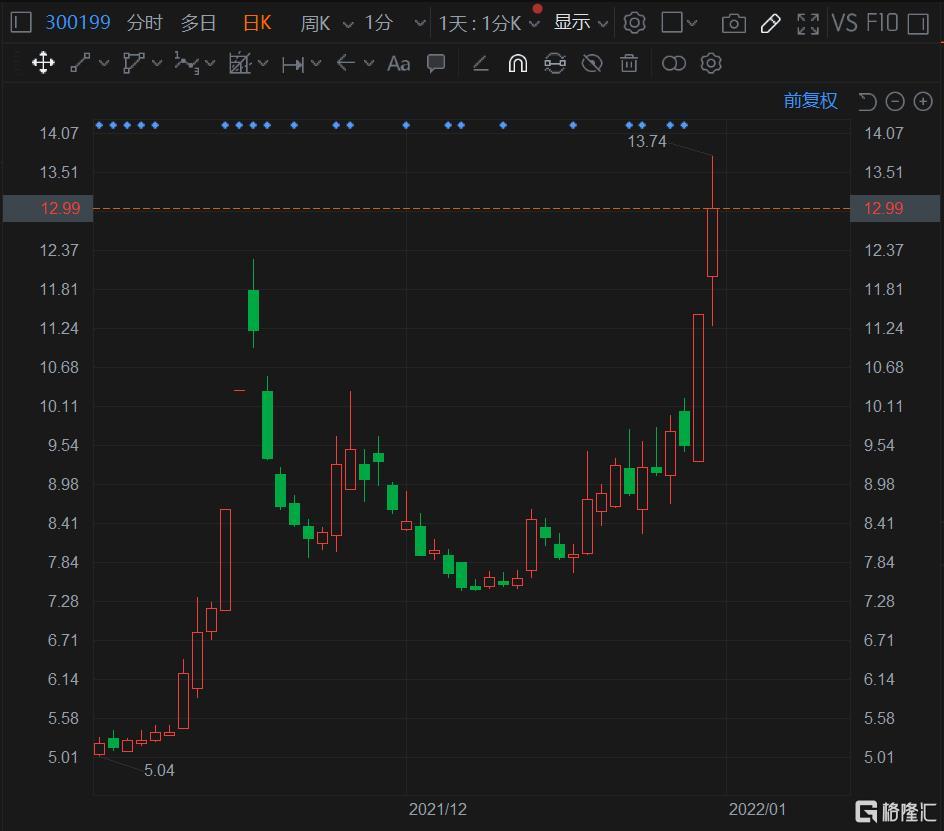Click the 13.74 high price label
Screen dimensions: 944x831
pos(647,142)
